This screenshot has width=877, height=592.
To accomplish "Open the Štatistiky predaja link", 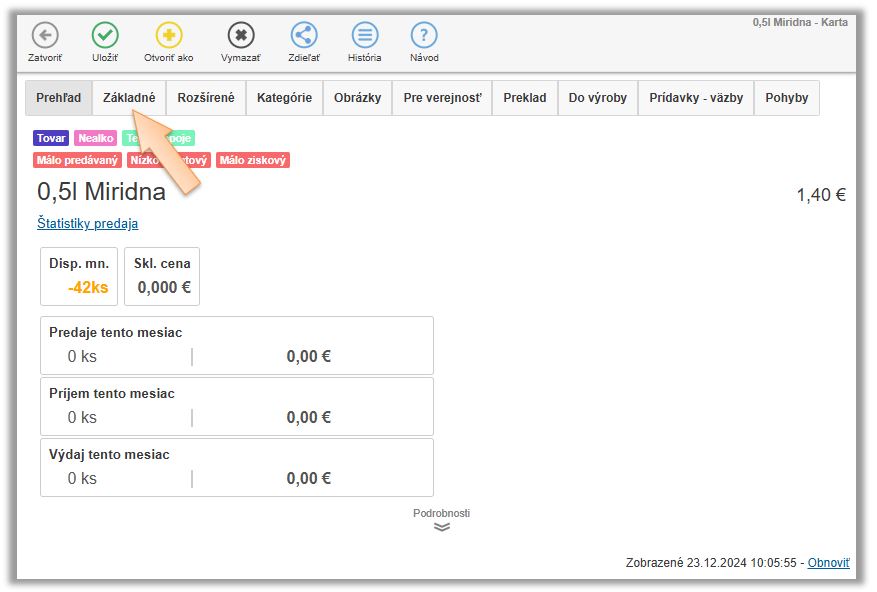I will coord(88,224).
